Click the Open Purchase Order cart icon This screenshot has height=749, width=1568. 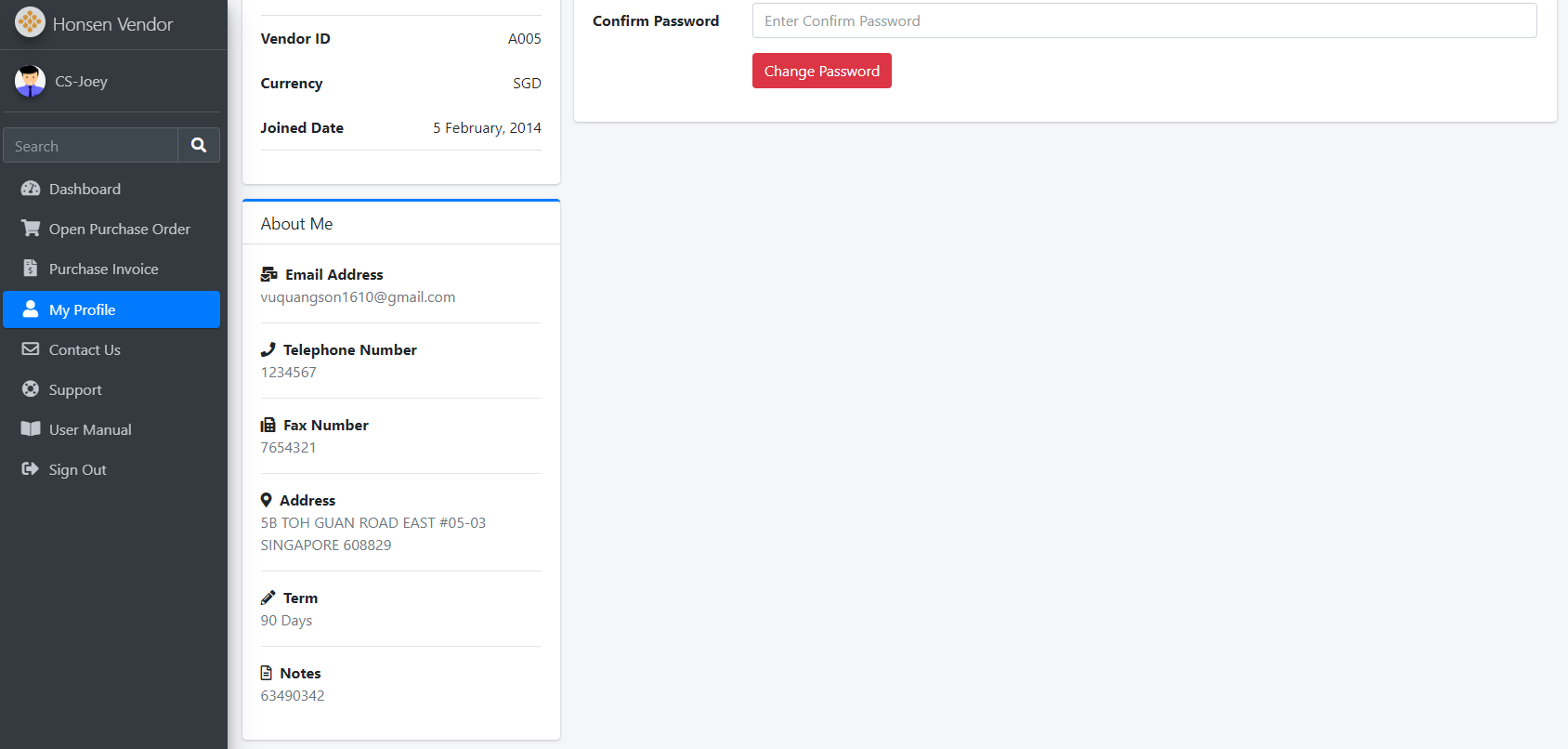point(31,229)
